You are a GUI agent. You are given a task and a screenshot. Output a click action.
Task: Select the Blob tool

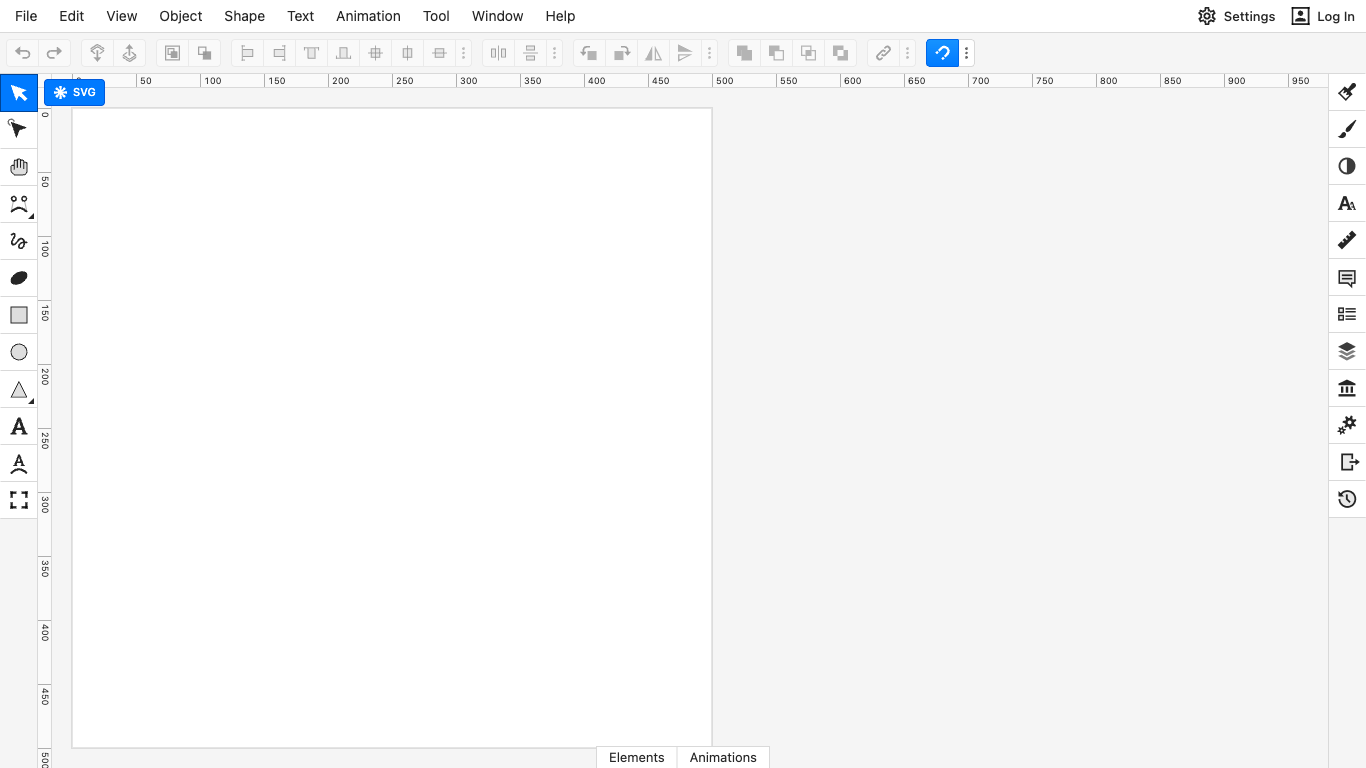click(x=18, y=278)
